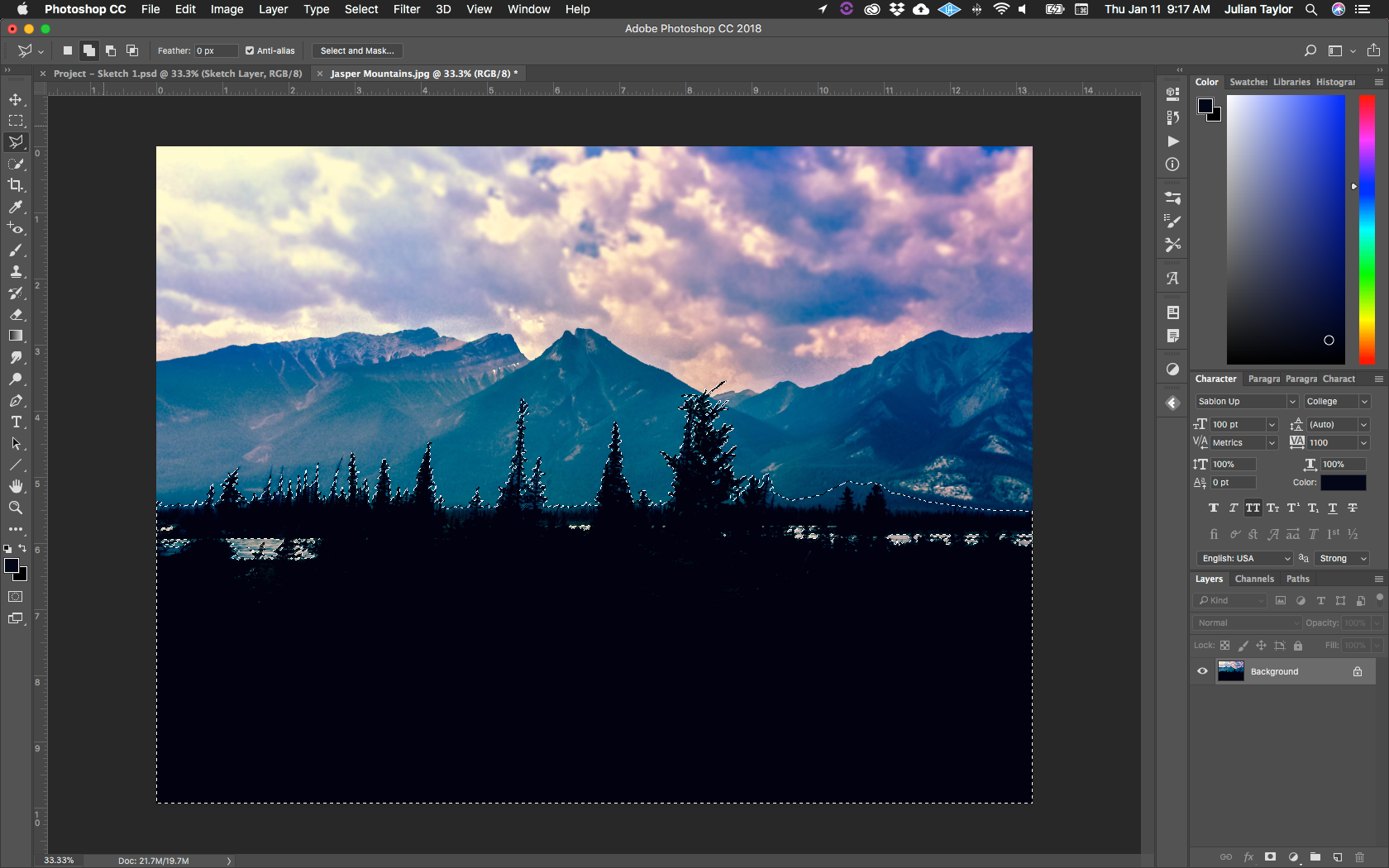Select the Move tool
This screenshot has height=868, width=1389.
16,99
